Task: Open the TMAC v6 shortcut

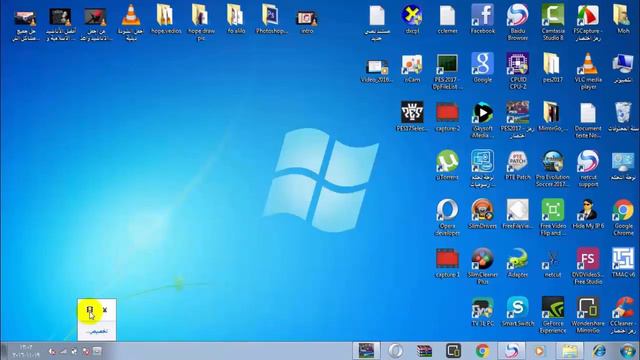Action: (623, 262)
